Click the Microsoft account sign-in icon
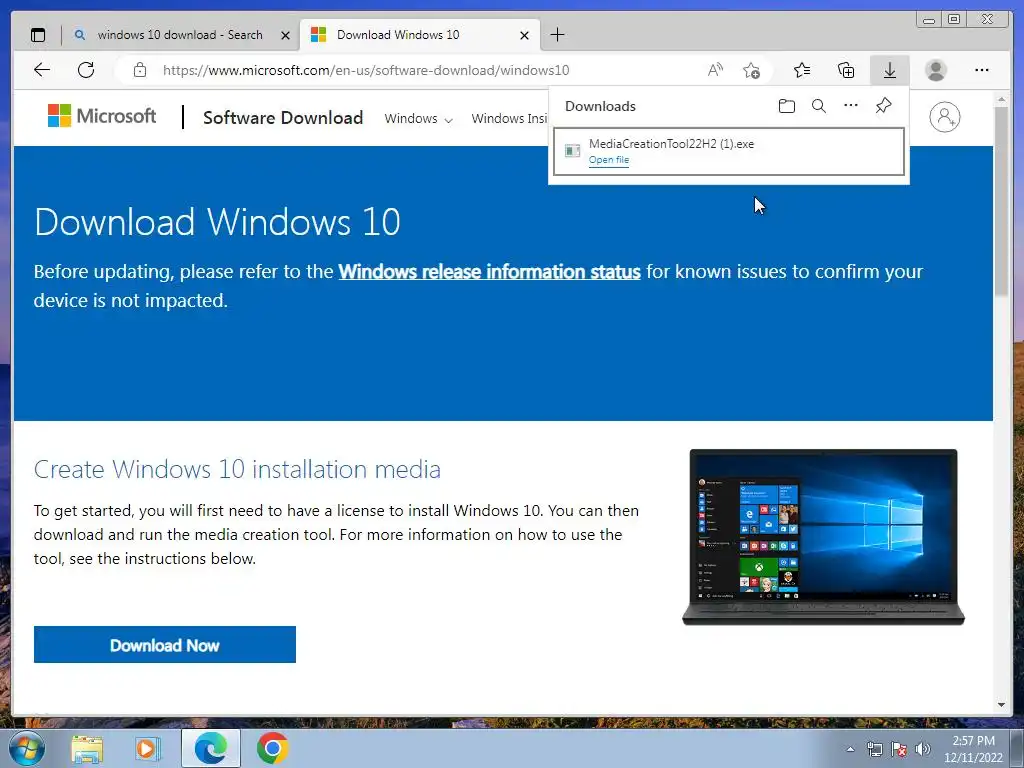The width and height of the screenshot is (1024, 768). tap(944, 117)
